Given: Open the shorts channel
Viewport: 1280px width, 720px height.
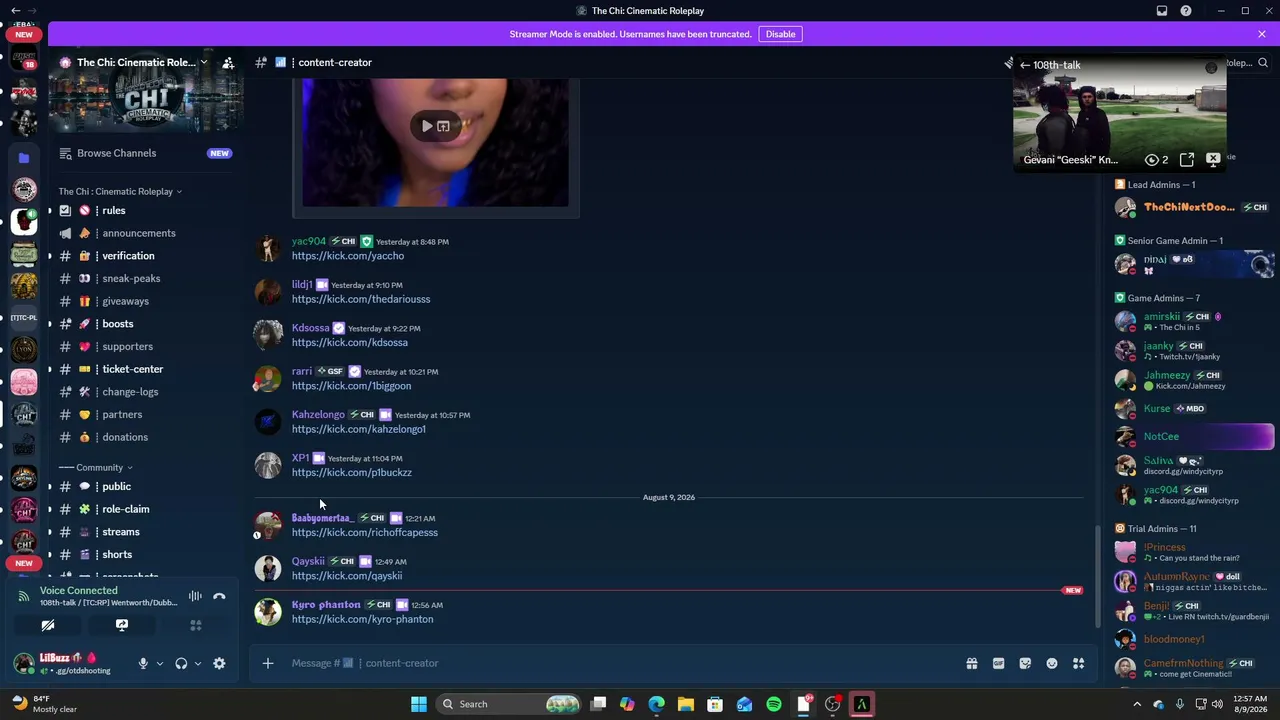Looking at the screenshot, I should coord(145,554).
